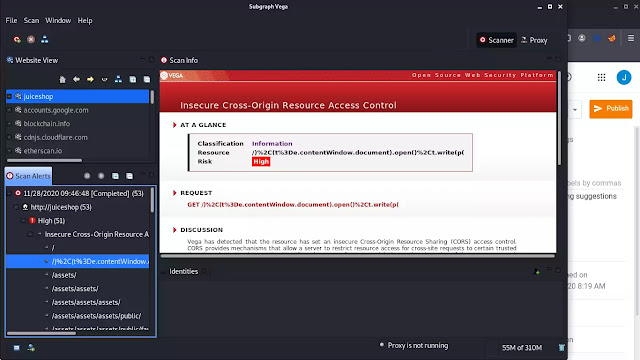Expand the accounts.google.com node
Viewport: 640px width, 360px height.
click(9, 110)
